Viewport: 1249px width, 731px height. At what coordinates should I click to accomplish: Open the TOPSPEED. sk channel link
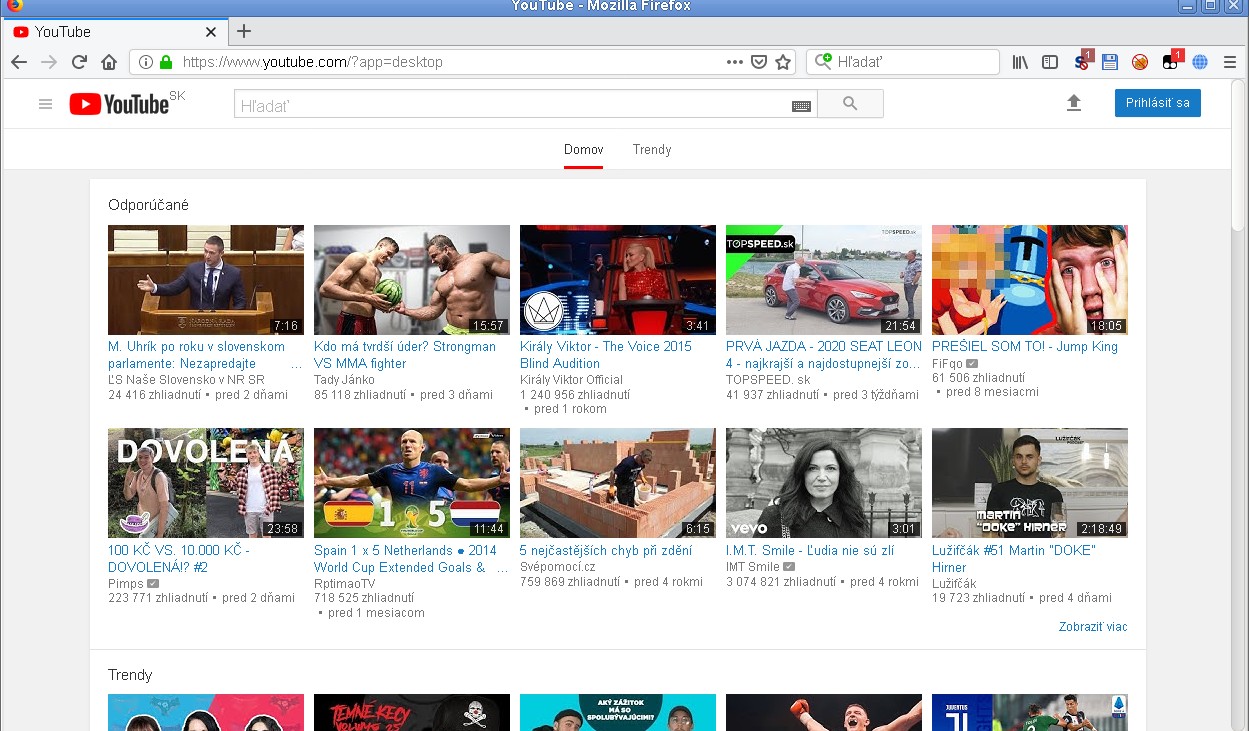[768, 380]
